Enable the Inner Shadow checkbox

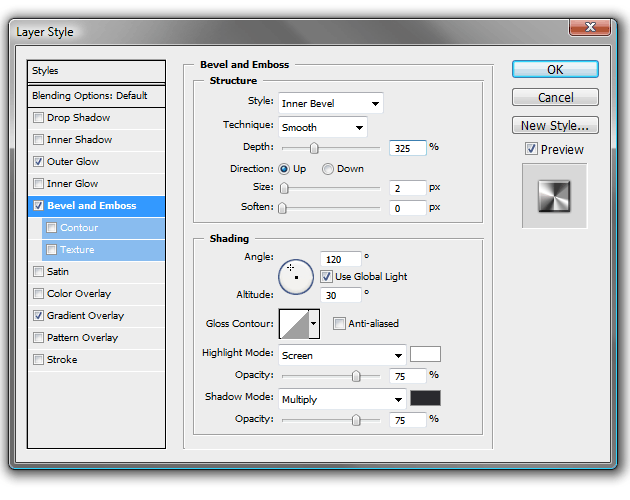click(38, 139)
